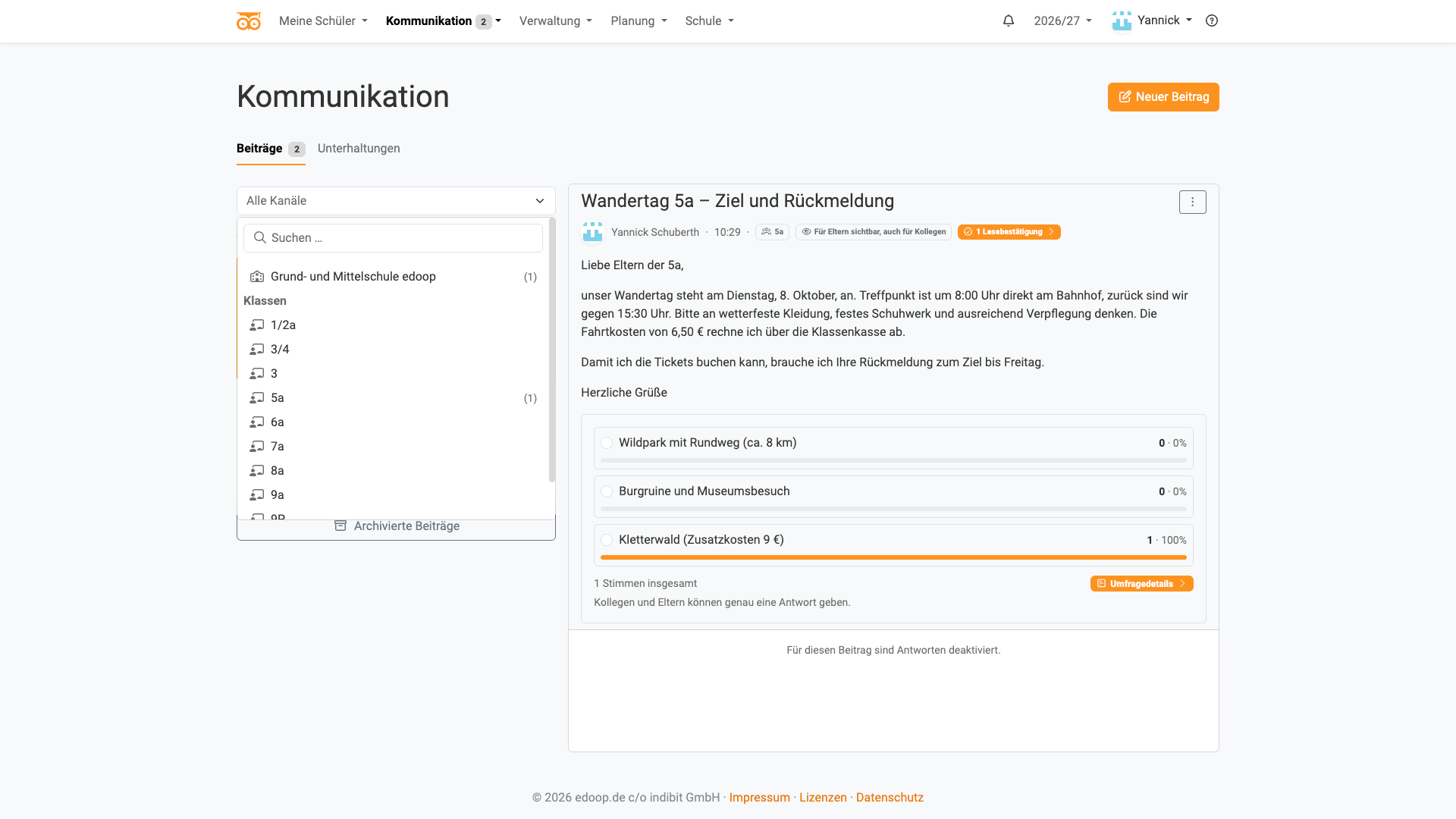Select the Burgruine und Museumsbesuch poll option
Viewport: 1456px width, 819px height.
(607, 491)
